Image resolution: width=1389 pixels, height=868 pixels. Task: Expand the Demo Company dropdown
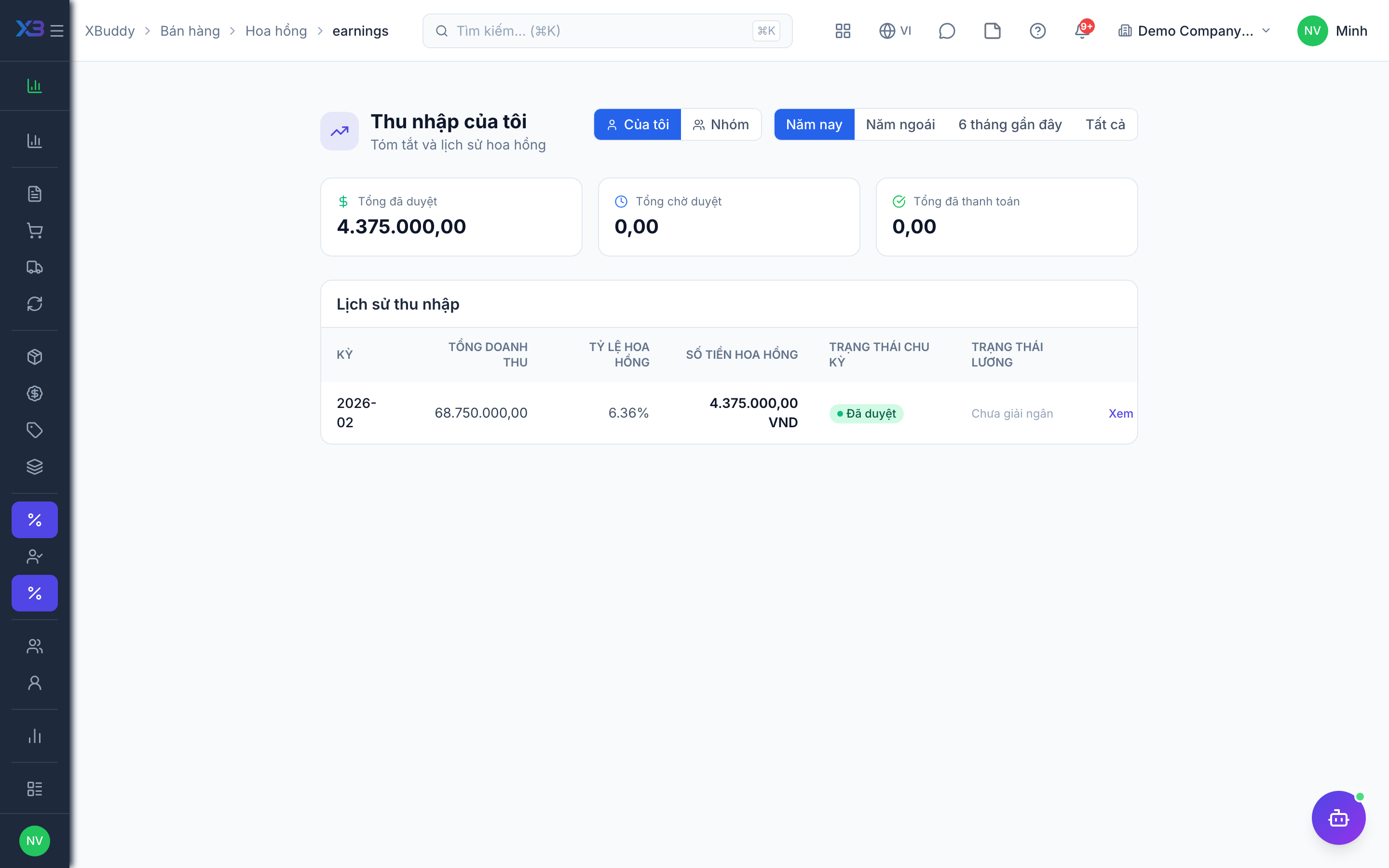[1194, 31]
